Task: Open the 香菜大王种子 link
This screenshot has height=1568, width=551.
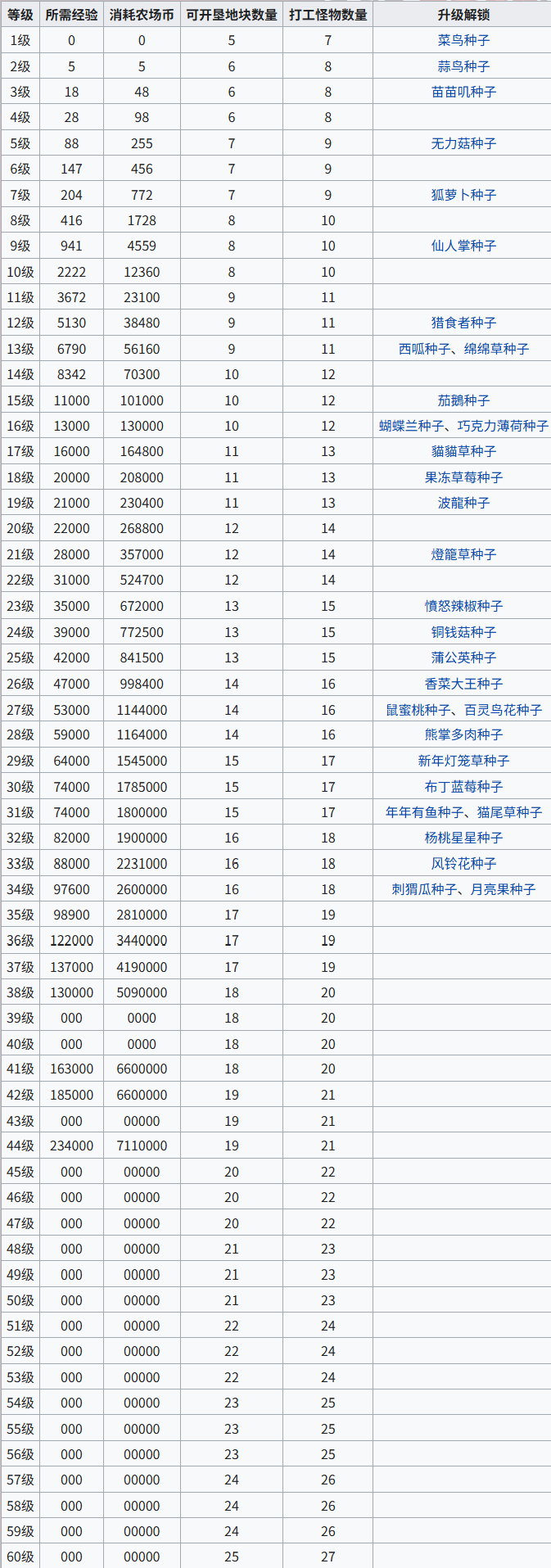Action: (x=463, y=684)
